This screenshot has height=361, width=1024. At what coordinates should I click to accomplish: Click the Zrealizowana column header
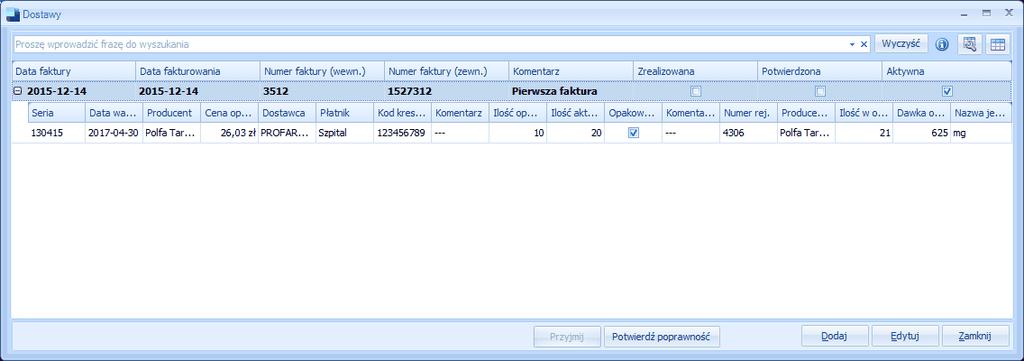[696, 71]
